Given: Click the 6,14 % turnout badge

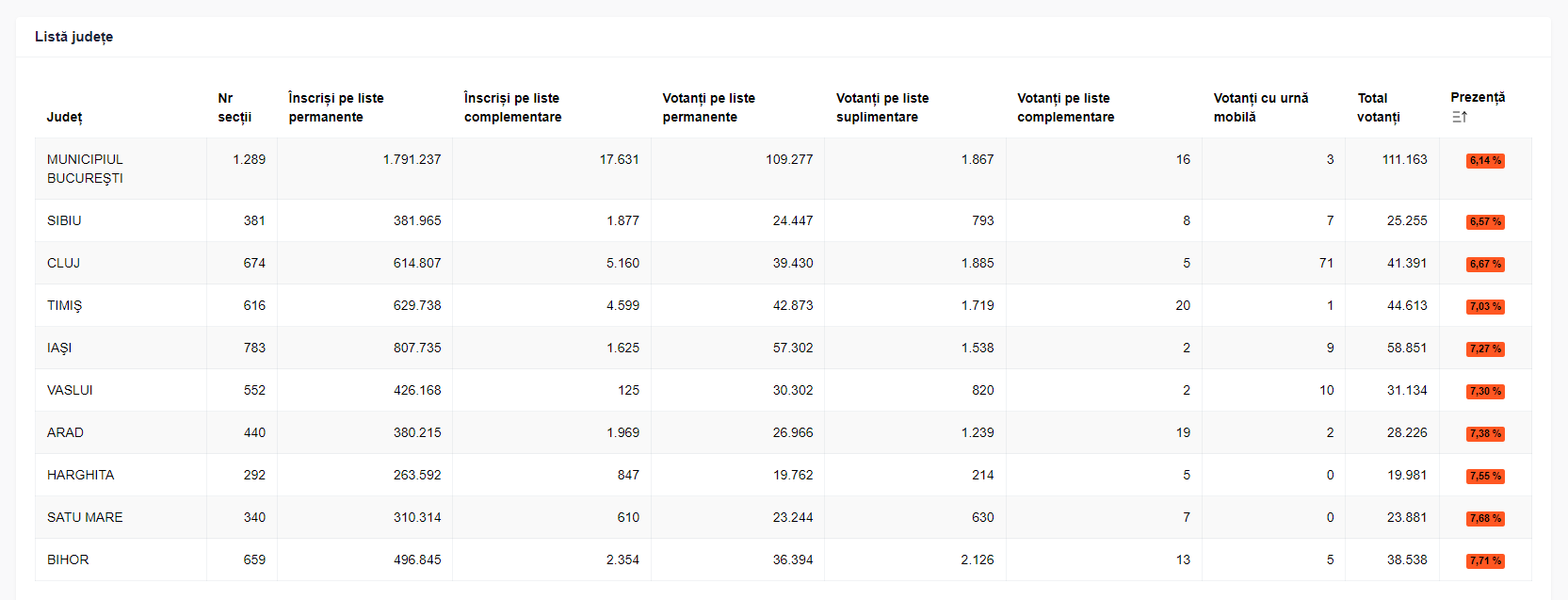Looking at the screenshot, I should tap(1485, 161).
